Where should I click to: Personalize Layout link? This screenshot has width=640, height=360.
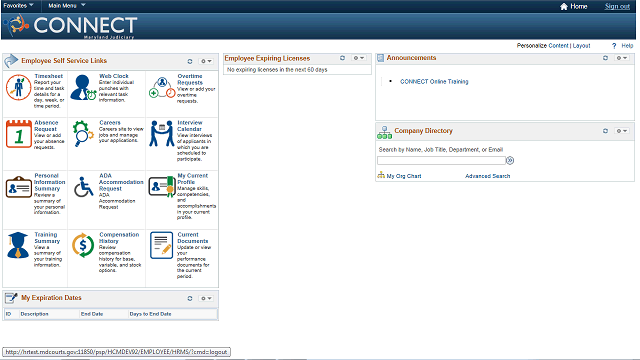pyautogui.click(x=581, y=46)
